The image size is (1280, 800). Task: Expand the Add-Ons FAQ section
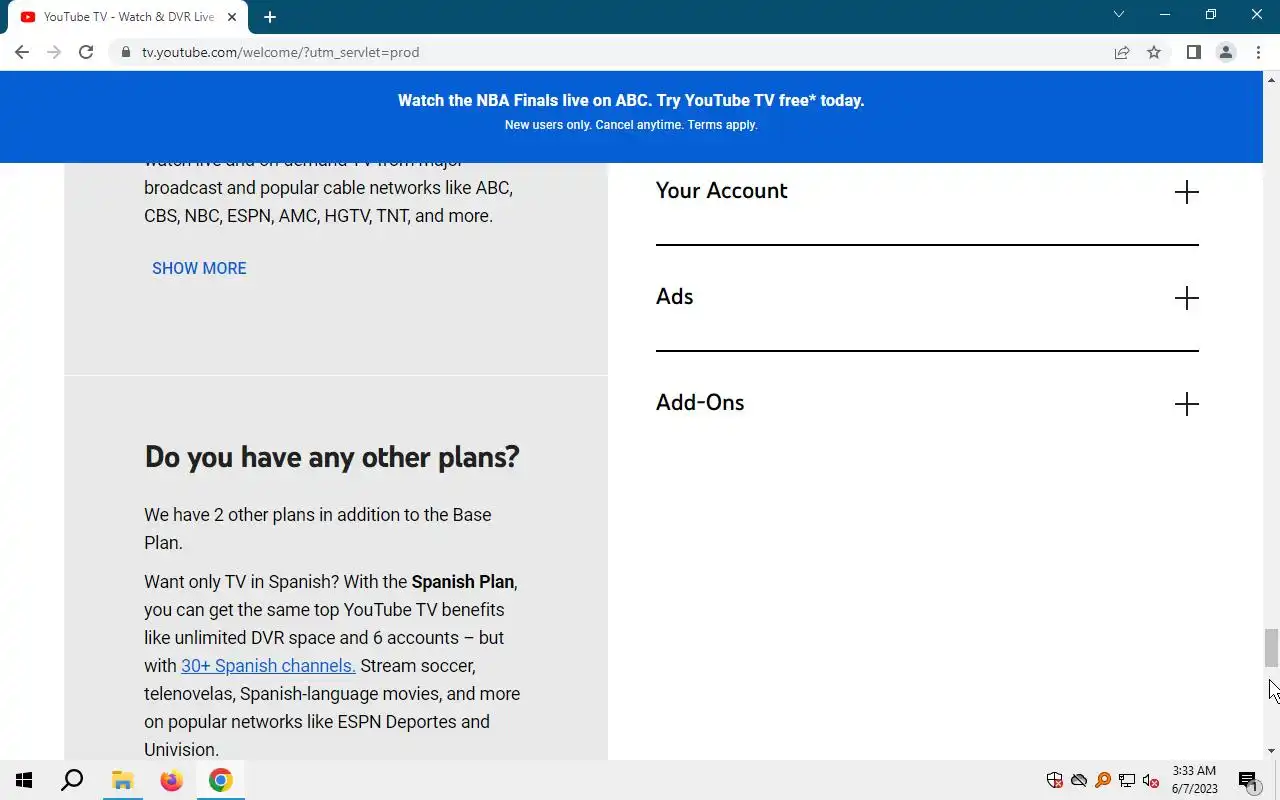tap(926, 403)
